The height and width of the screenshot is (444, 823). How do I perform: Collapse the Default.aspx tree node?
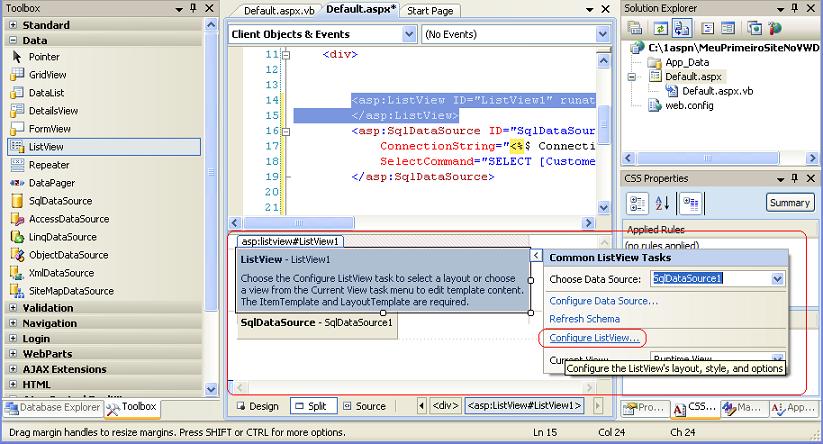[632, 76]
